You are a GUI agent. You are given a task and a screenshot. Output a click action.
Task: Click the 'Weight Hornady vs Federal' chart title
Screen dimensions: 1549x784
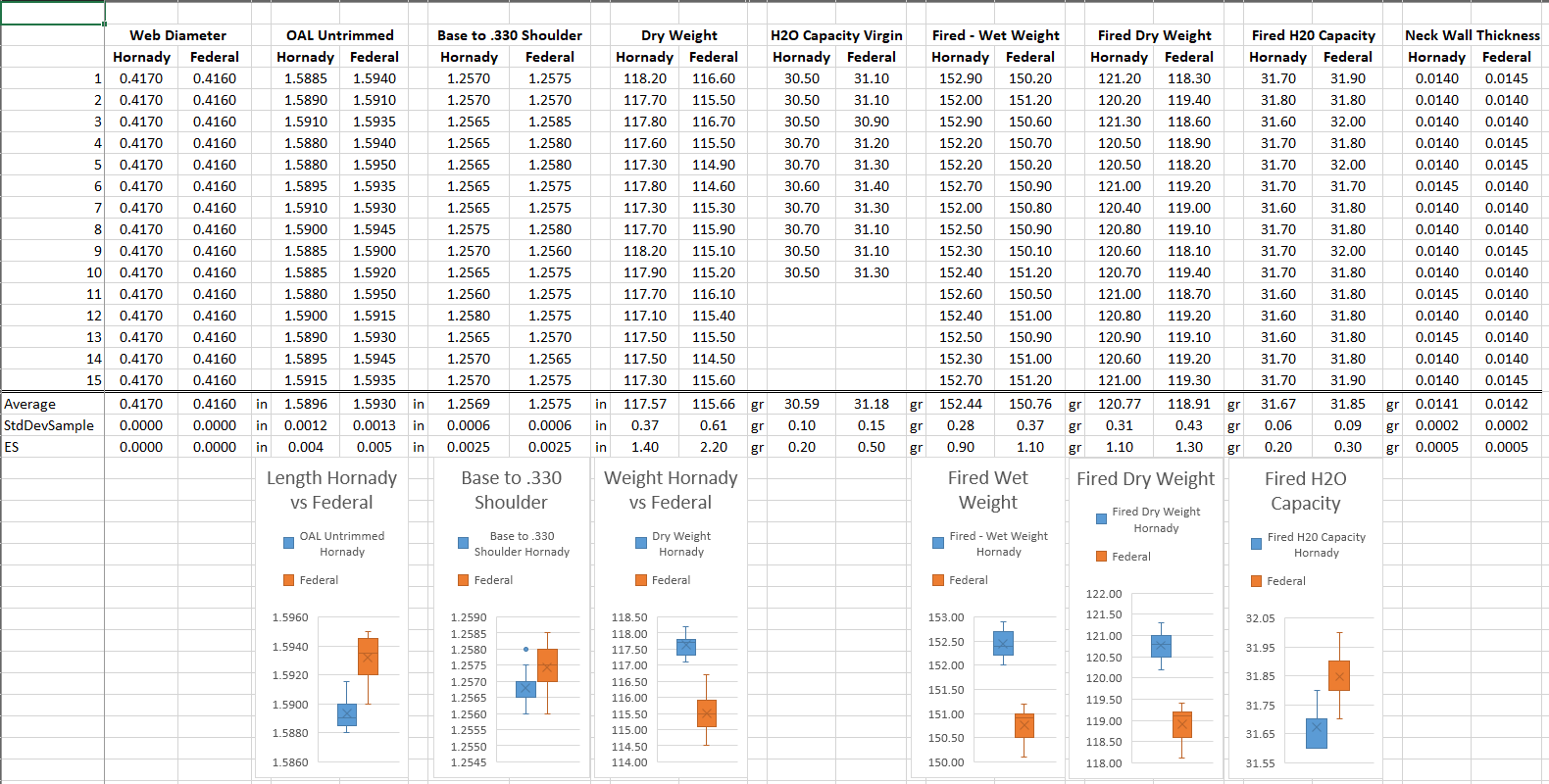coord(671,490)
